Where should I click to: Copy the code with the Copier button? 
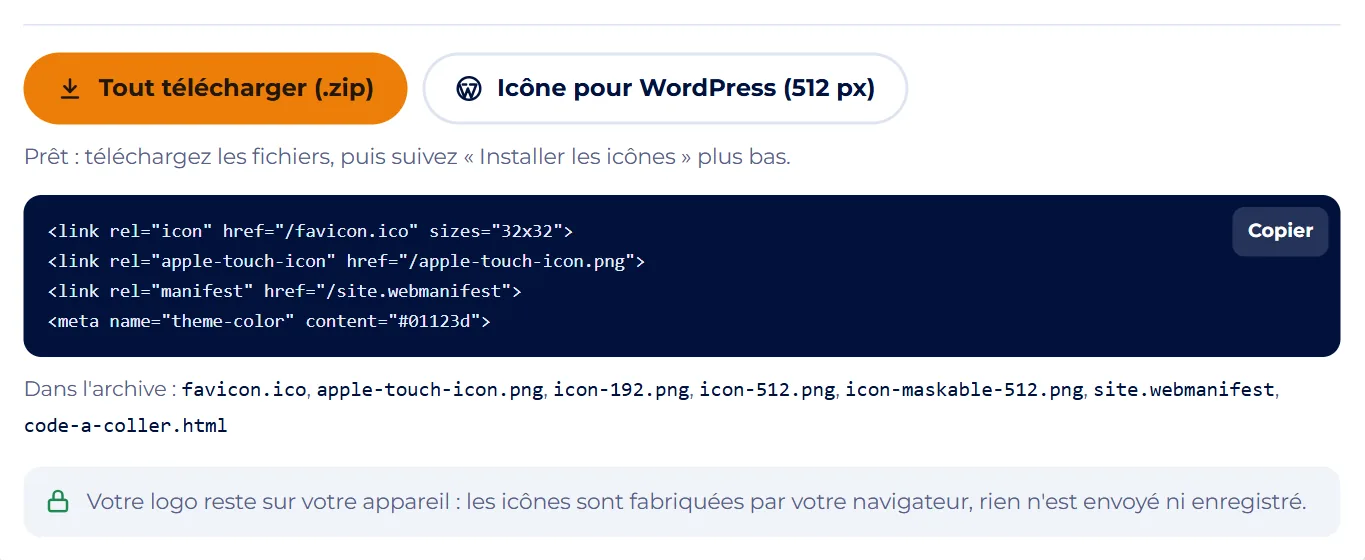pos(1280,231)
